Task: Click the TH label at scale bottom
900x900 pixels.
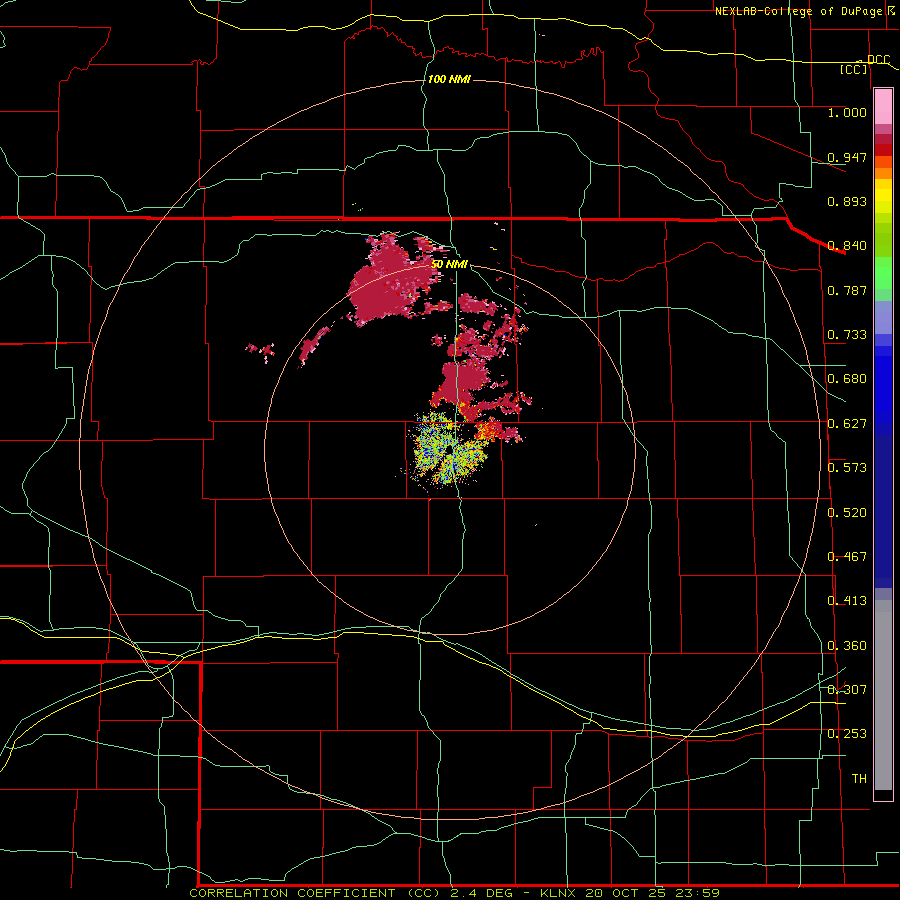Action: click(x=859, y=779)
